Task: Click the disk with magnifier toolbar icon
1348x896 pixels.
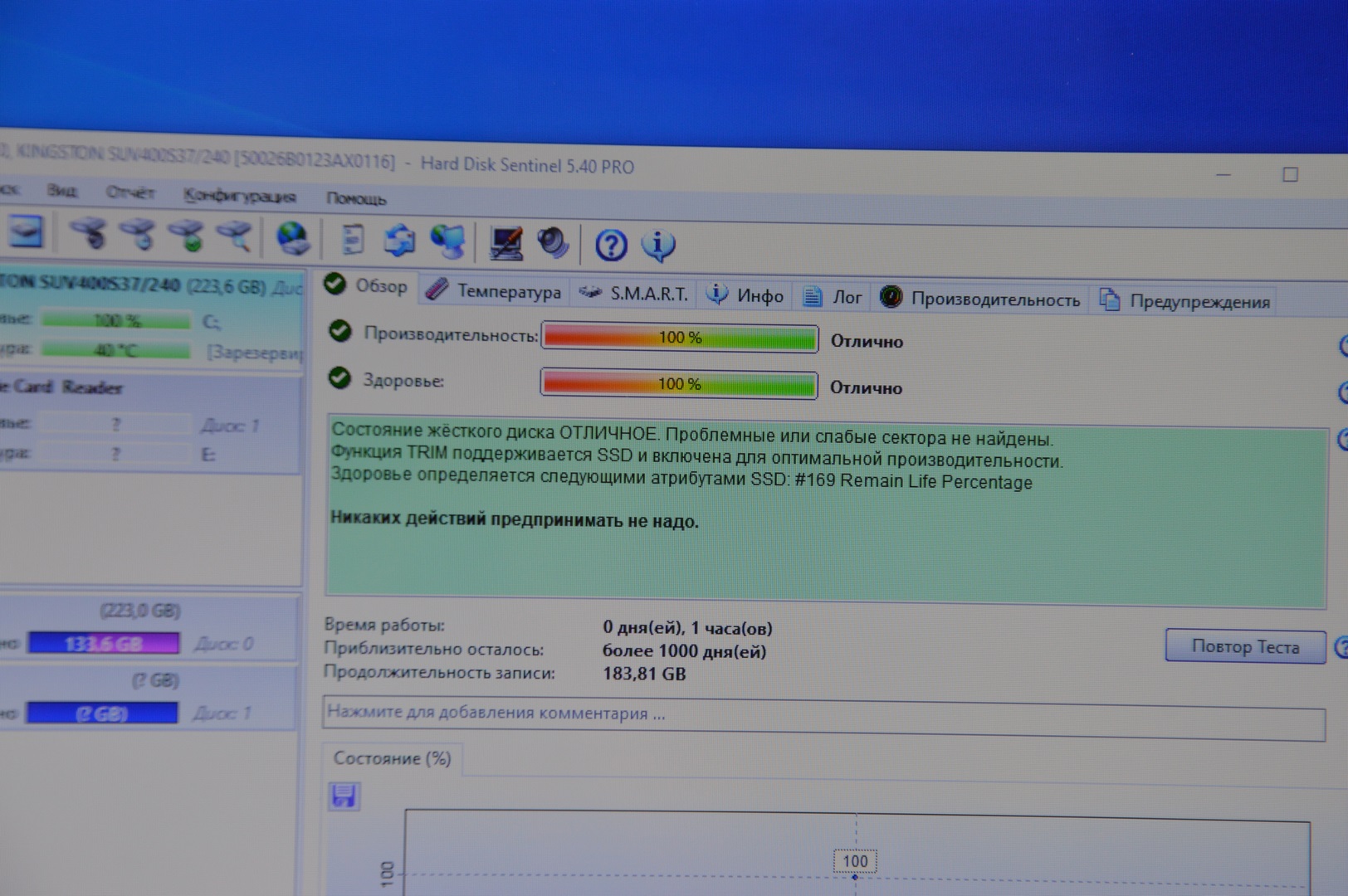Action: (235, 236)
